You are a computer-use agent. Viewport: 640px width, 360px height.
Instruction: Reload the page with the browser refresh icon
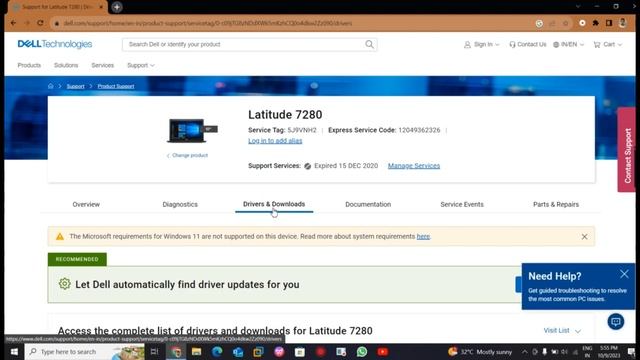click(40, 23)
